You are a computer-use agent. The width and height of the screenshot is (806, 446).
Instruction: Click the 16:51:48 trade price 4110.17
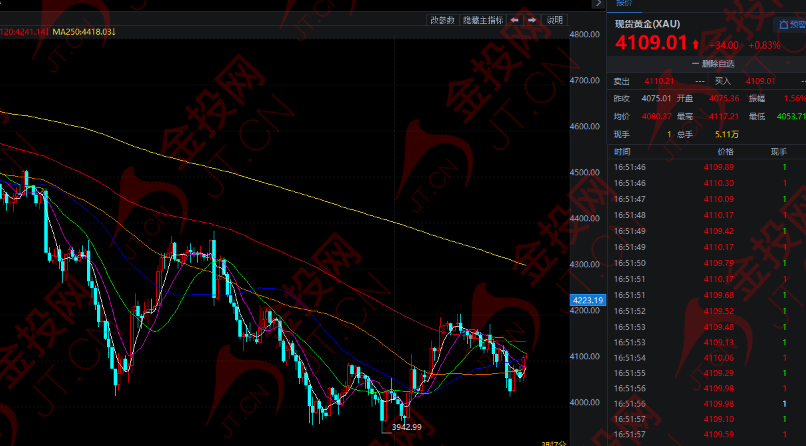tap(719, 215)
